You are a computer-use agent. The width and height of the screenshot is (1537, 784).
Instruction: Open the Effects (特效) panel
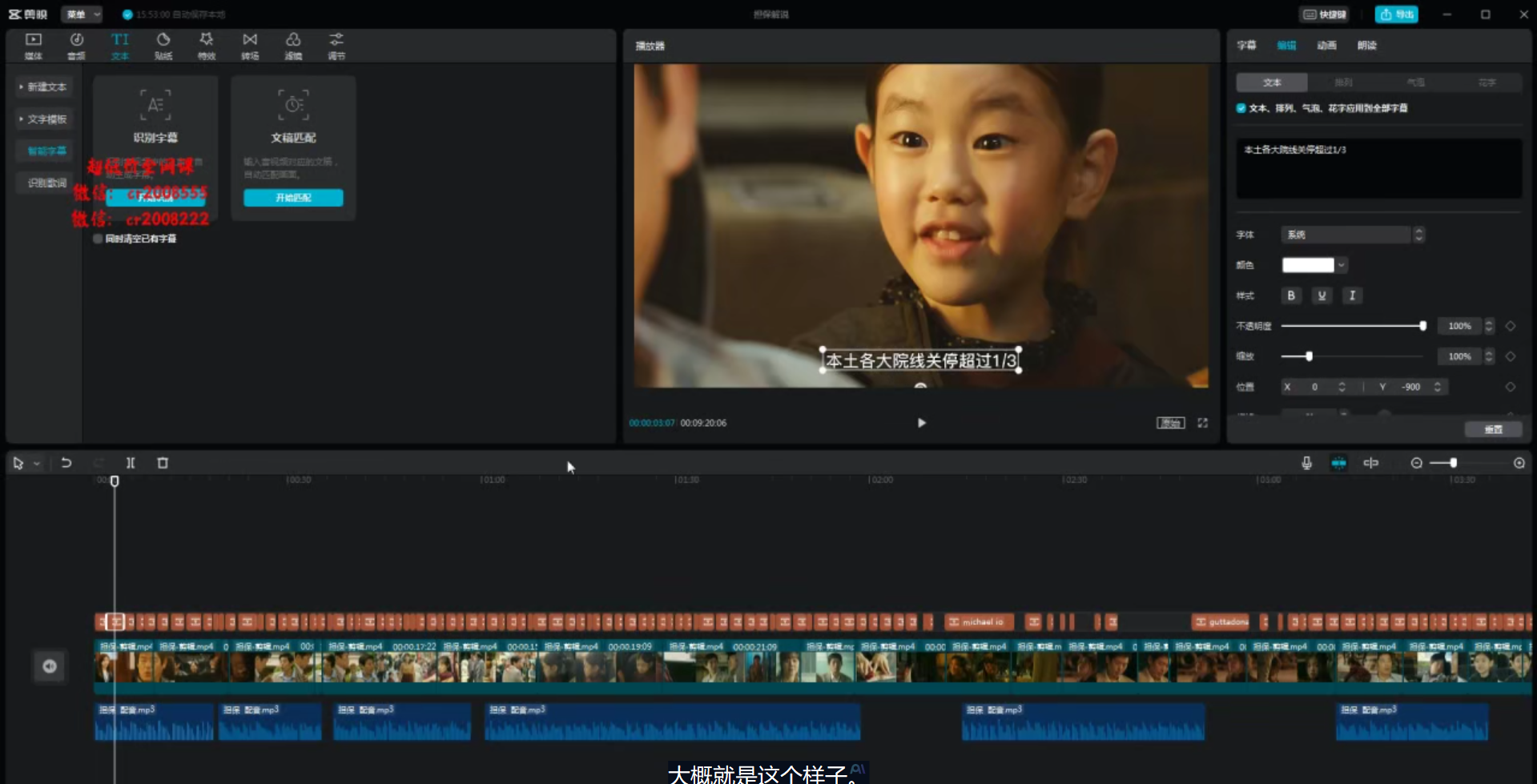point(207,46)
